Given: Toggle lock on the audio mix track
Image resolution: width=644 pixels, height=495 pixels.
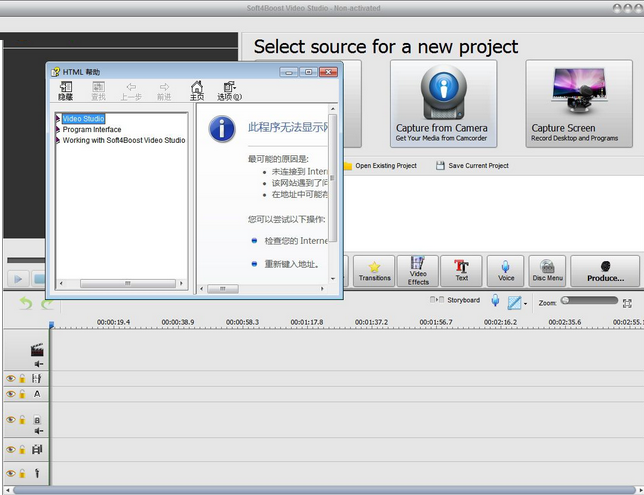Looking at the screenshot, I should (x=22, y=449).
